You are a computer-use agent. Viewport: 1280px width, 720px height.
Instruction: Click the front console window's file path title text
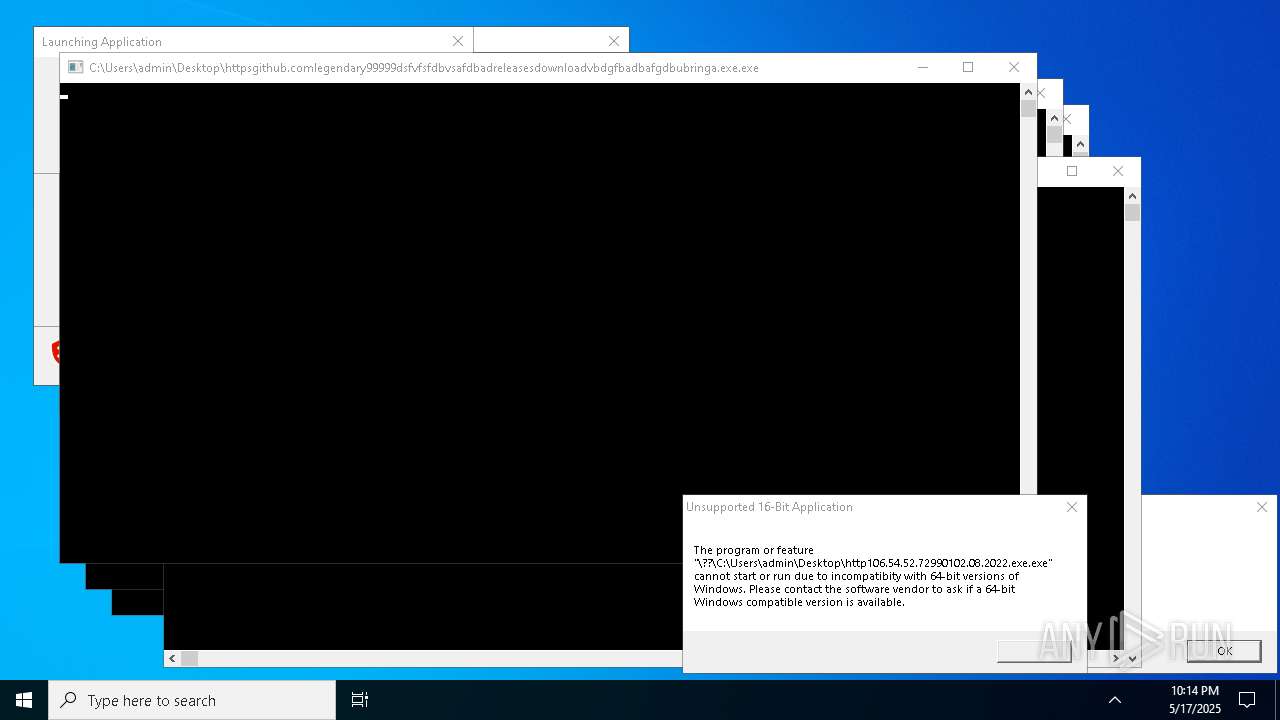point(424,68)
